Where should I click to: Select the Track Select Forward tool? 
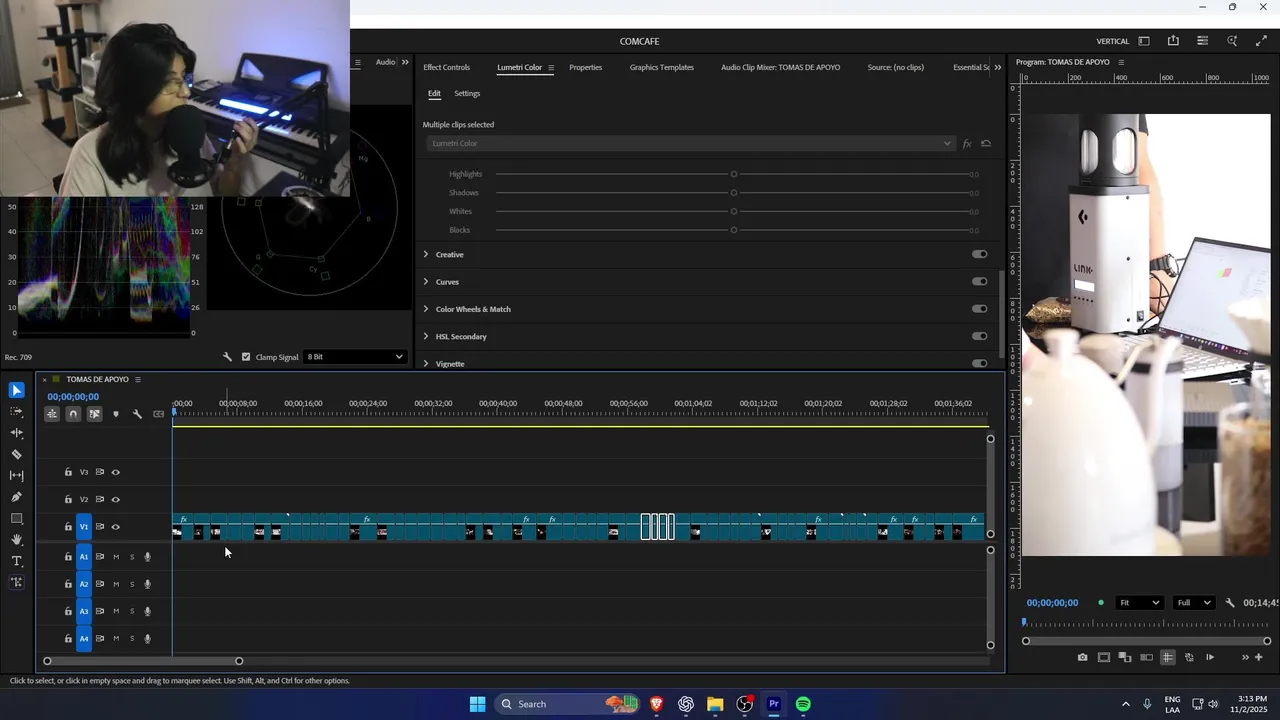(17, 411)
